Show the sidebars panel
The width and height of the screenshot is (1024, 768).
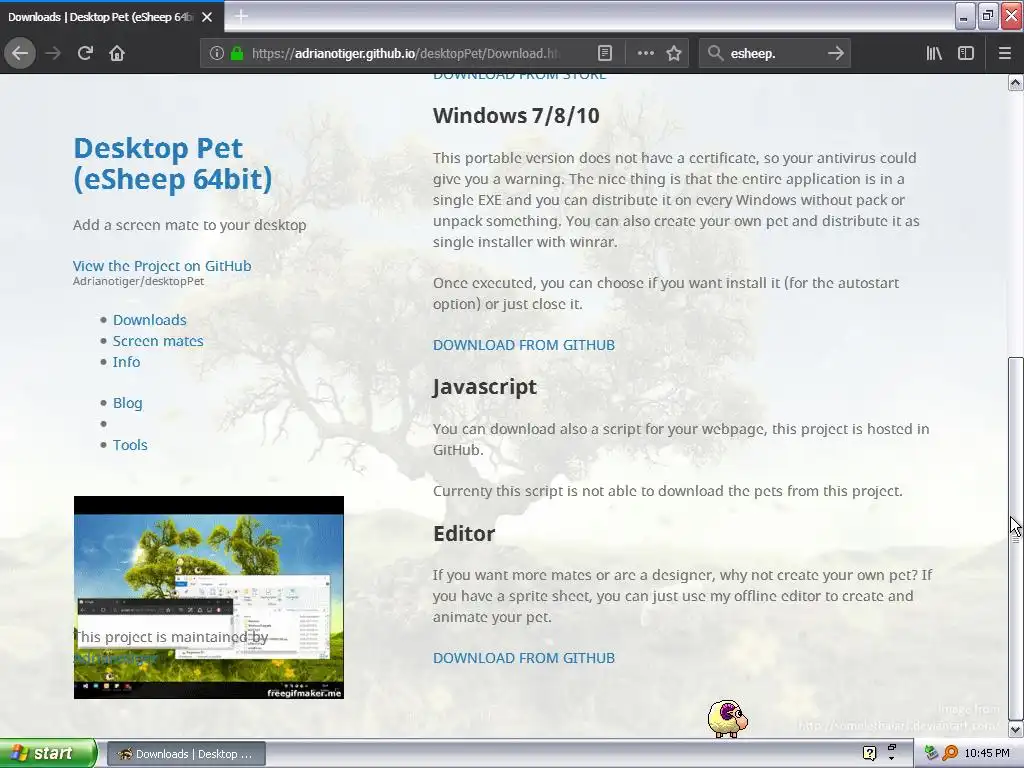965,54
